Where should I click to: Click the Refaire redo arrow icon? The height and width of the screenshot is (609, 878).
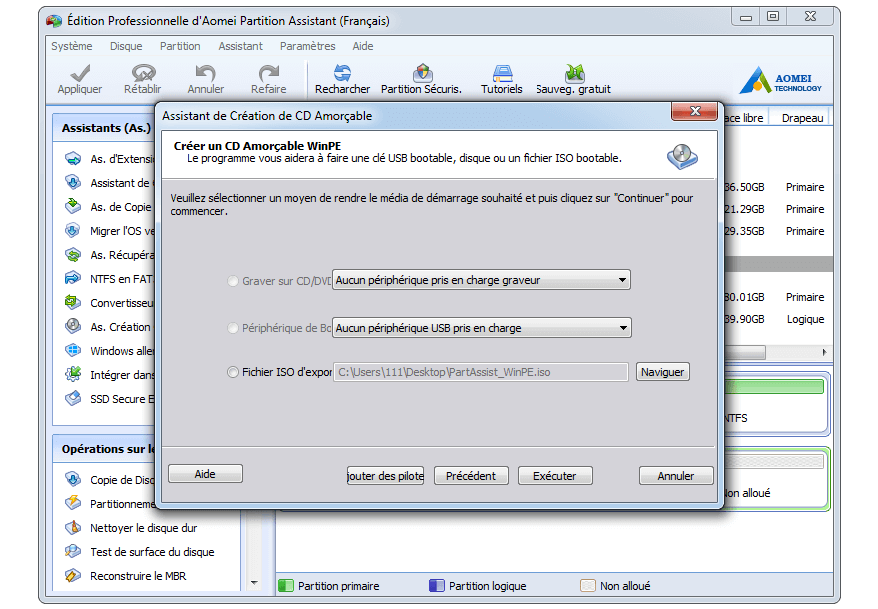tap(268, 74)
